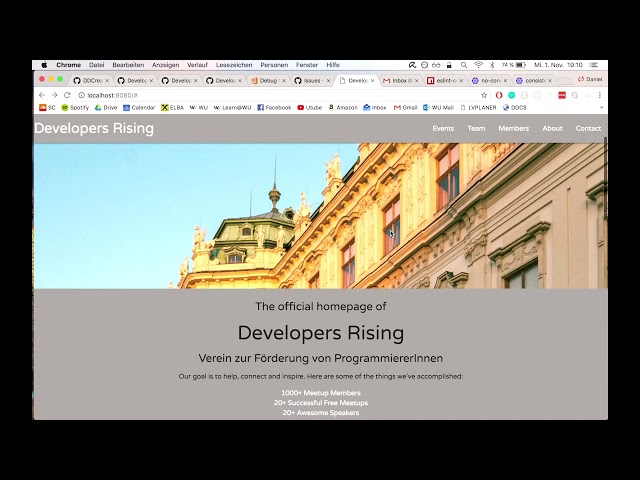The image size is (640, 480).
Task: Show hidden bookmarks with the overflow chevron
Action: [601, 107]
